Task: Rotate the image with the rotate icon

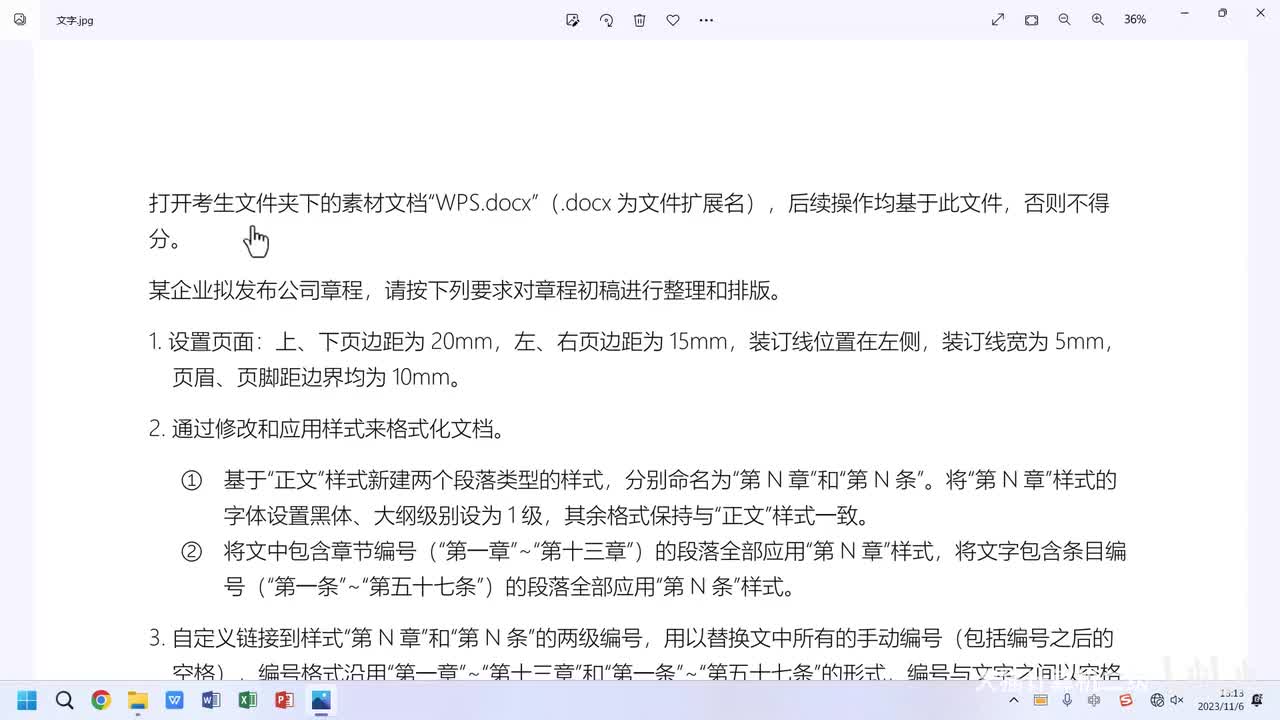Action: coord(606,20)
